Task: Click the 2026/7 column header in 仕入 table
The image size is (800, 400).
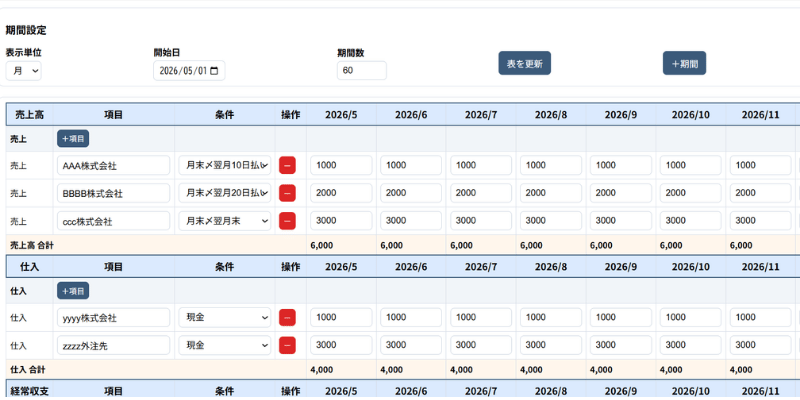Action: pos(481,267)
